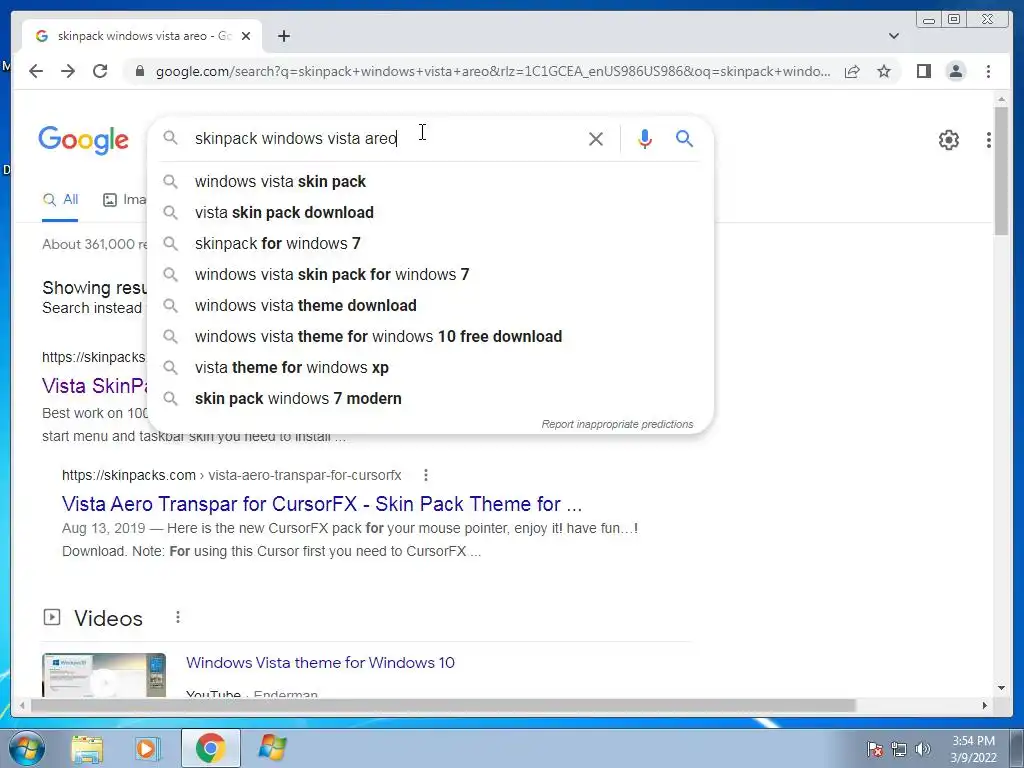
Task: Open Chrome side panel
Action: pyautogui.click(x=923, y=71)
